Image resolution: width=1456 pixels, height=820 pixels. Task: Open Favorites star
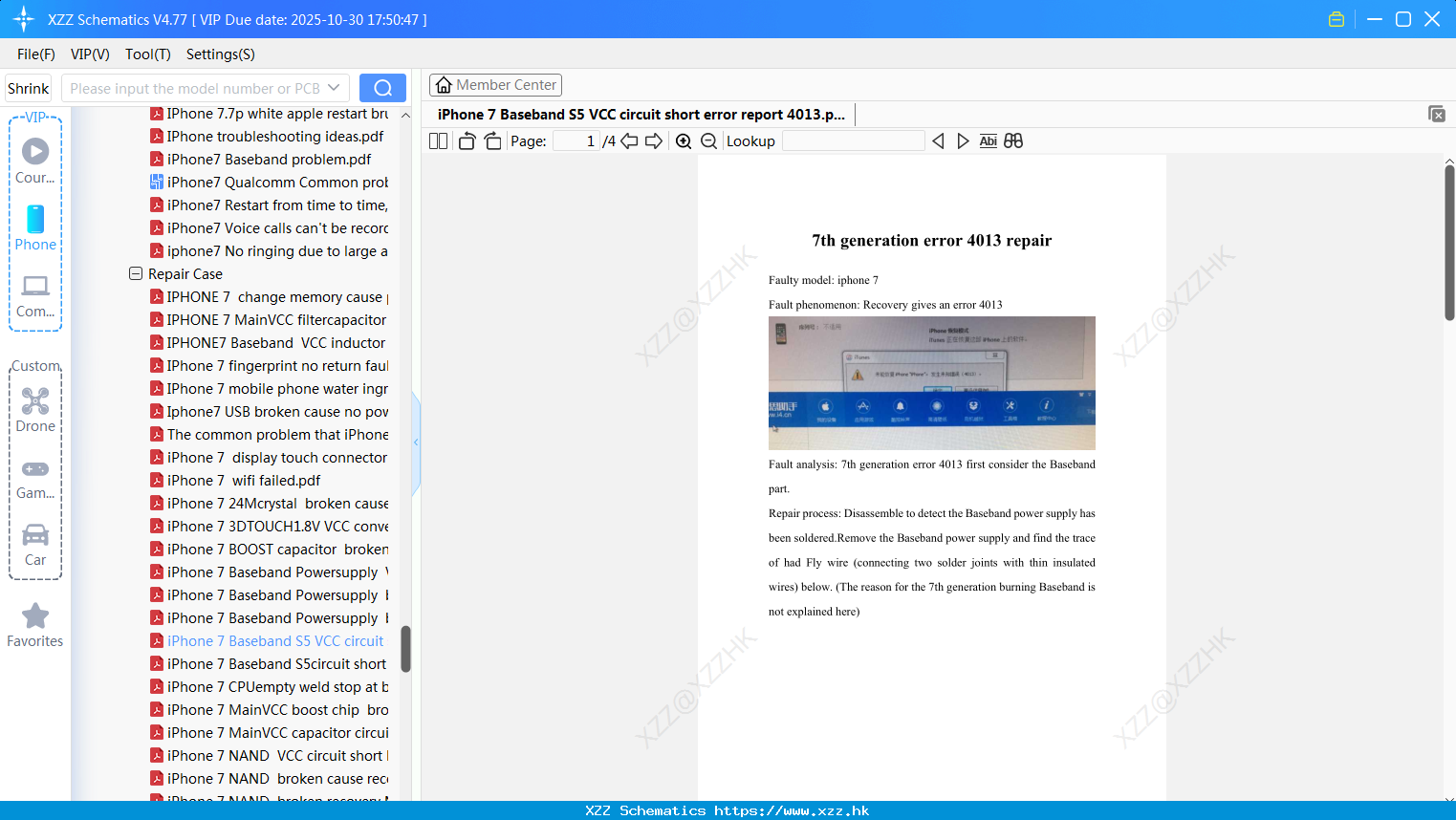(35, 625)
